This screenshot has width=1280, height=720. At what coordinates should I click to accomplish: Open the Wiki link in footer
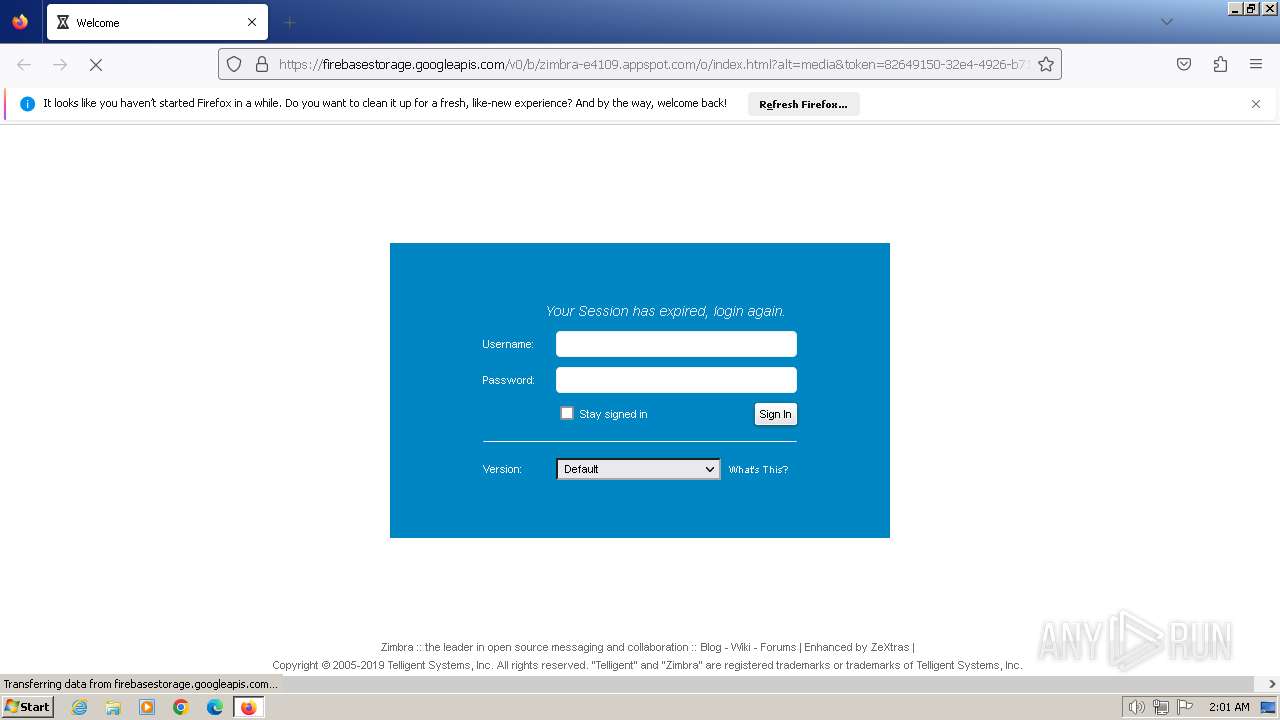[740, 647]
